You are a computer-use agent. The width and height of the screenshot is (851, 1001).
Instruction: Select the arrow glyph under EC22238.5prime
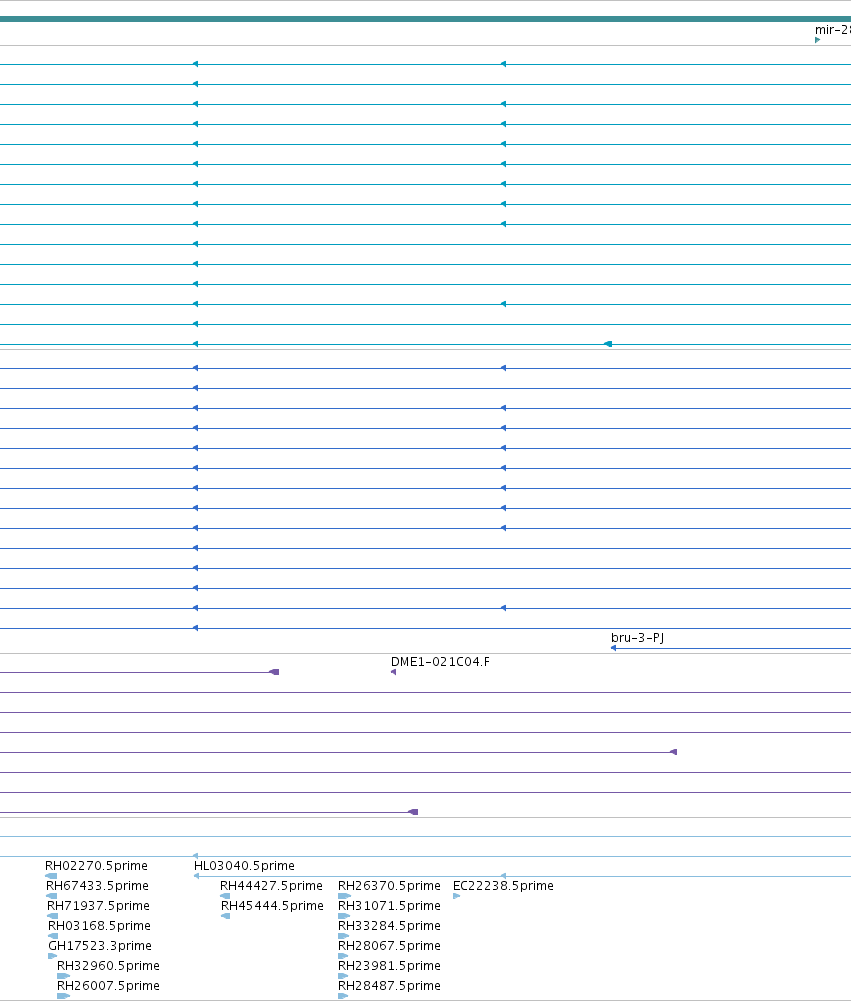(456, 896)
